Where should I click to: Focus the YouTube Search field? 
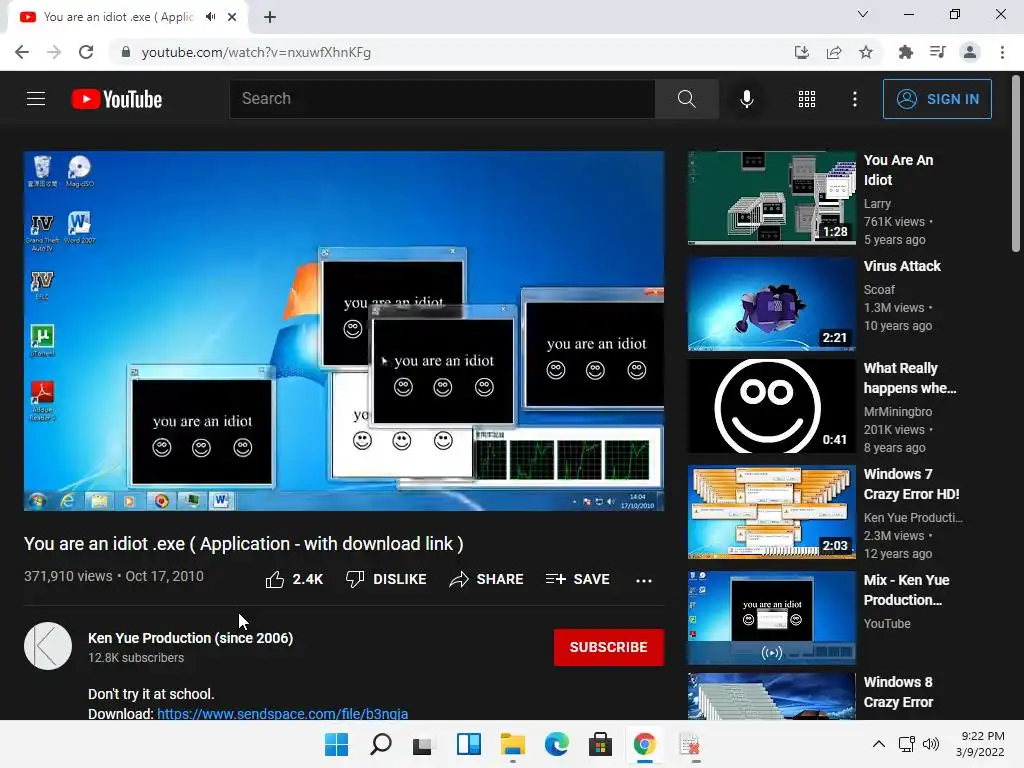[x=442, y=99]
